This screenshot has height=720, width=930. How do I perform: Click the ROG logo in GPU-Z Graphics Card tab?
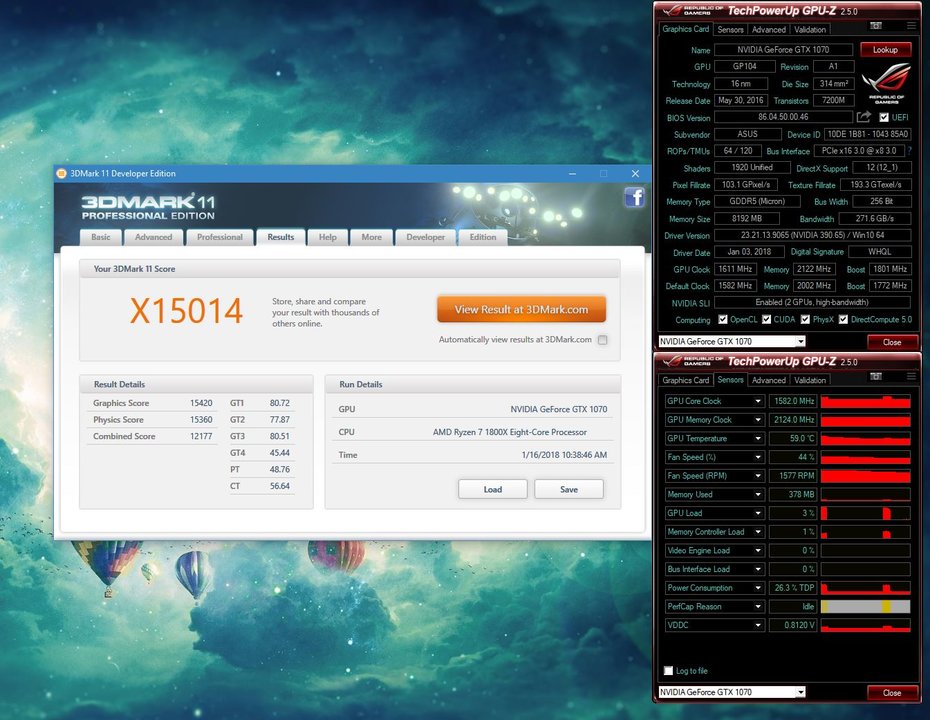(886, 82)
